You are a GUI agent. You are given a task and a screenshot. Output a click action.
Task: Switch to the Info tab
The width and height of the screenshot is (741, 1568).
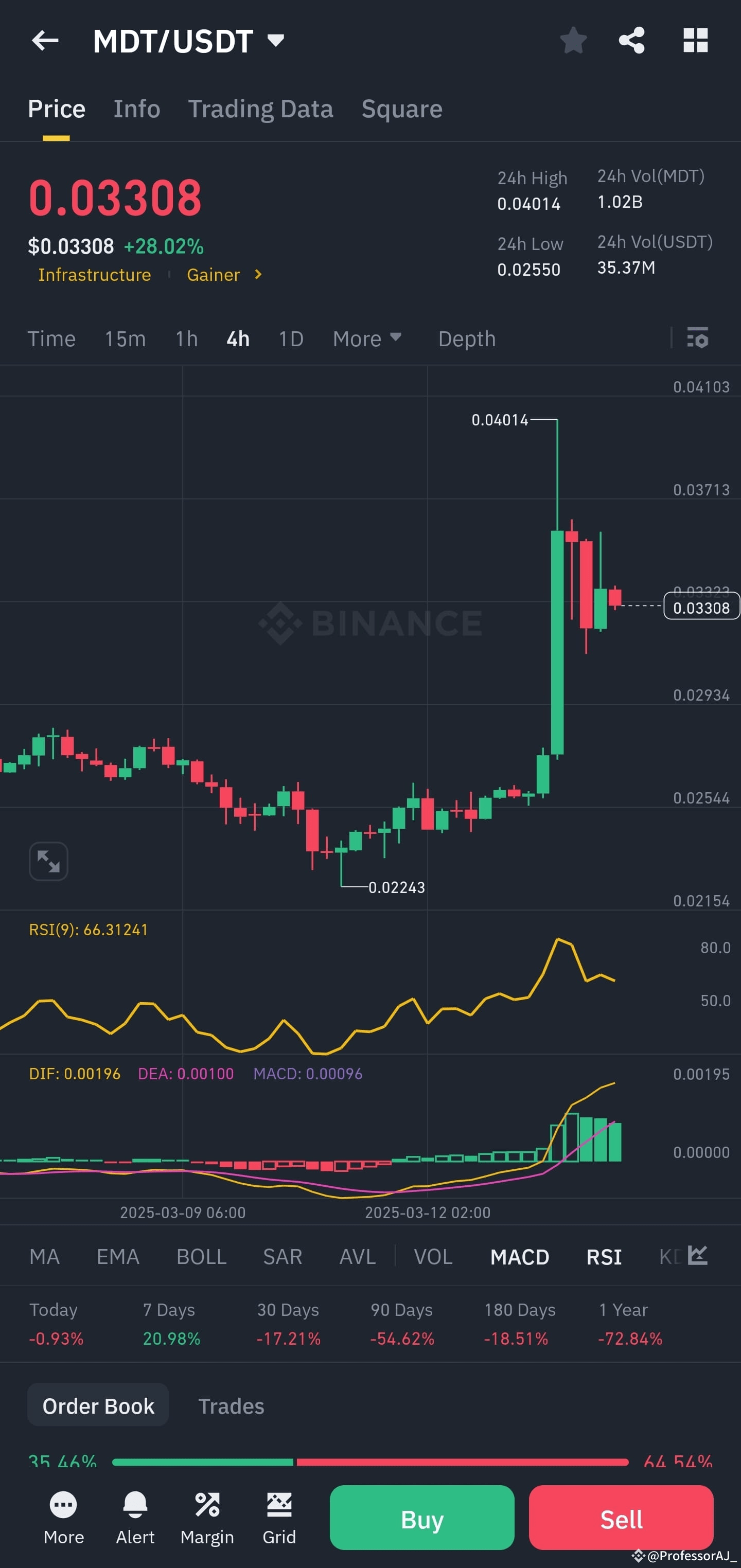coord(137,109)
